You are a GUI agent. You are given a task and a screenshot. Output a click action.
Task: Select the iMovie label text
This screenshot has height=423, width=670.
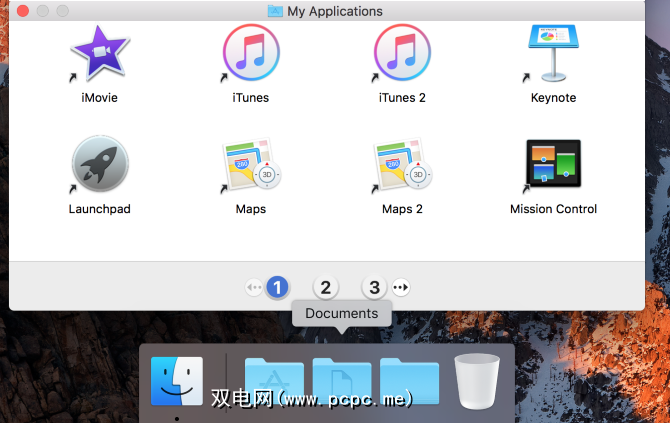point(100,98)
